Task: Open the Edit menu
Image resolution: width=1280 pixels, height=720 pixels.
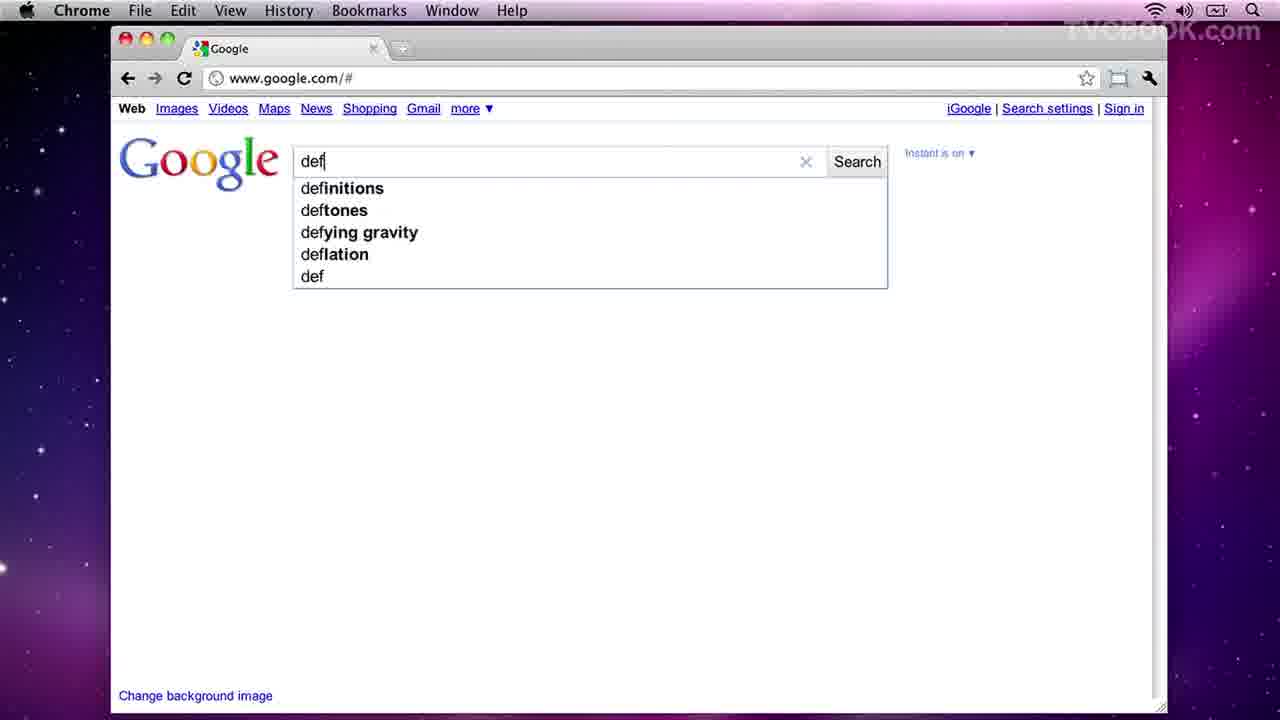Action: (x=183, y=10)
